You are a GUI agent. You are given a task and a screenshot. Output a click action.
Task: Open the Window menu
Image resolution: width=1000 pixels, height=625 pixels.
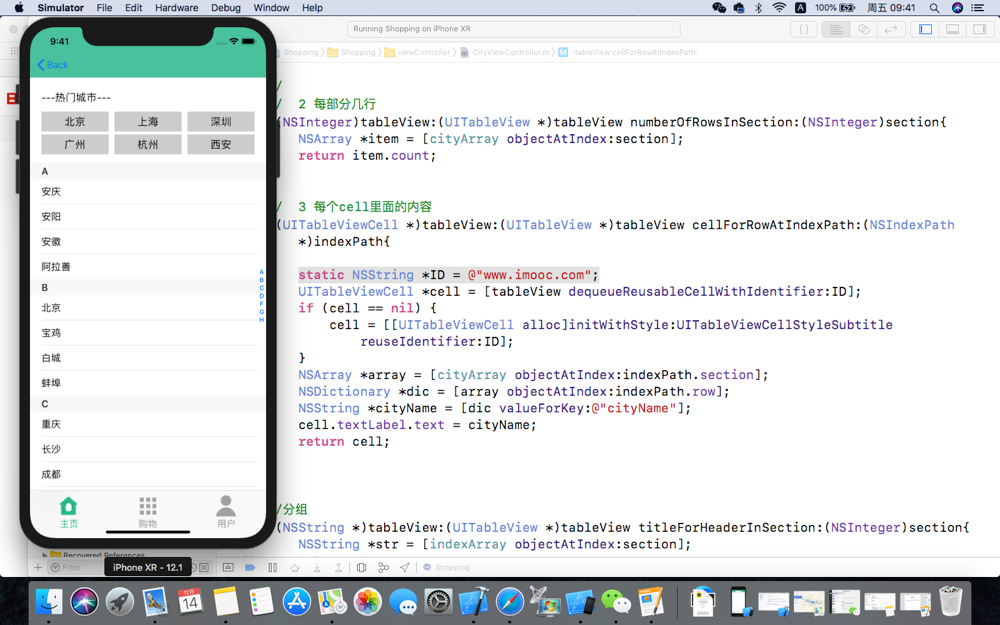pos(271,8)
